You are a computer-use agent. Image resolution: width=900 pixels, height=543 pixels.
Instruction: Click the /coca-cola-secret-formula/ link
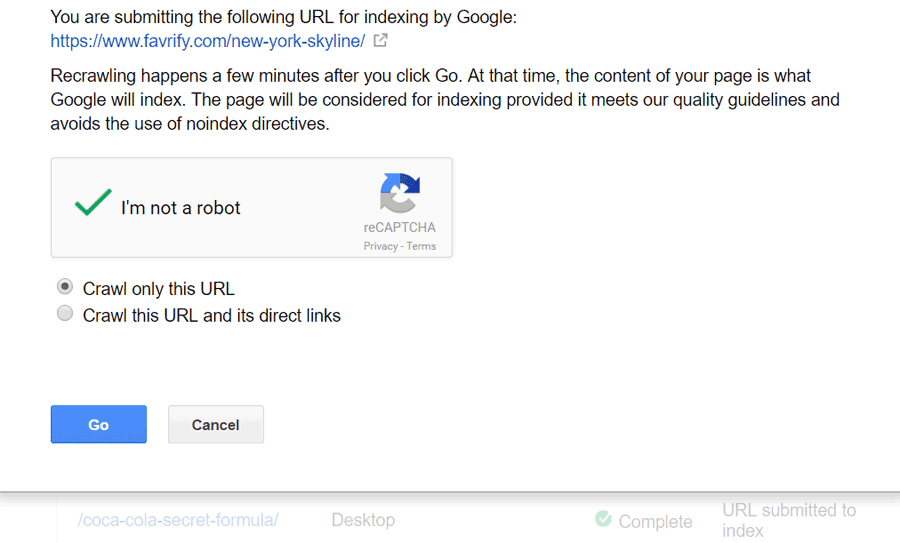coord(179,520)
